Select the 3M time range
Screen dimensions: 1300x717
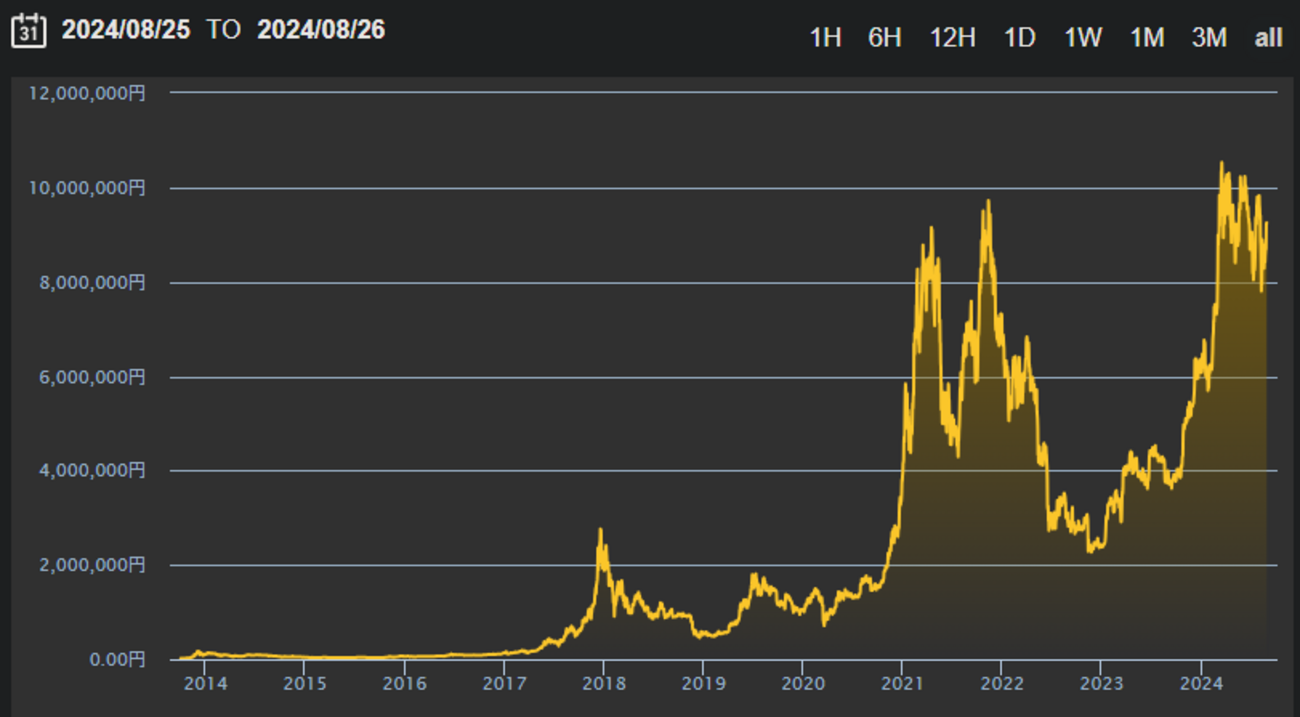point(1209,38)
